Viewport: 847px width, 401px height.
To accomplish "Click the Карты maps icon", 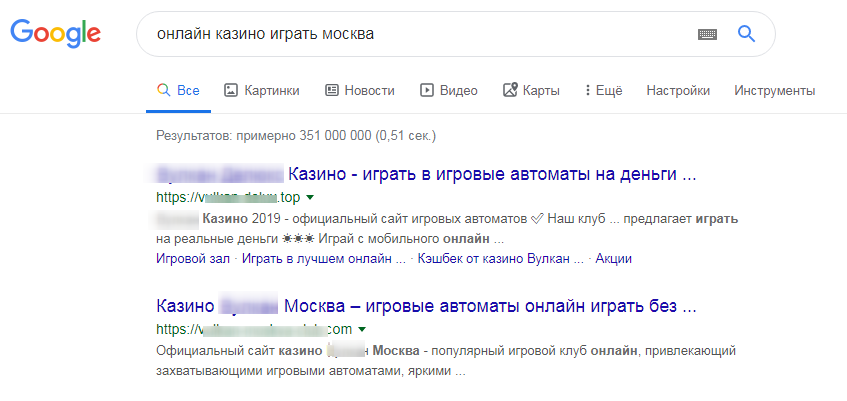I will 509,90.
